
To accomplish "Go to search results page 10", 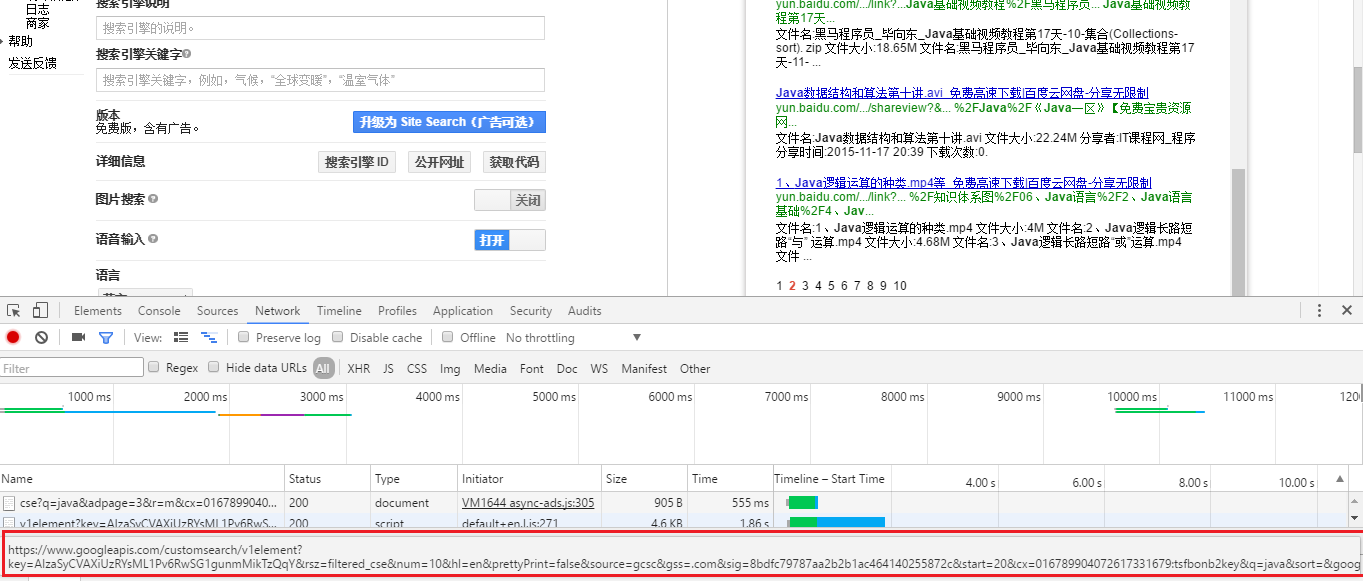I will 900,285.
